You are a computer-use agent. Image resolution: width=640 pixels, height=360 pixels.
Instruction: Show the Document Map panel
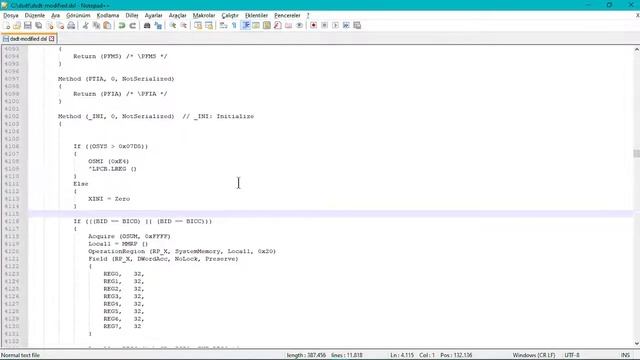click(267, 25)
